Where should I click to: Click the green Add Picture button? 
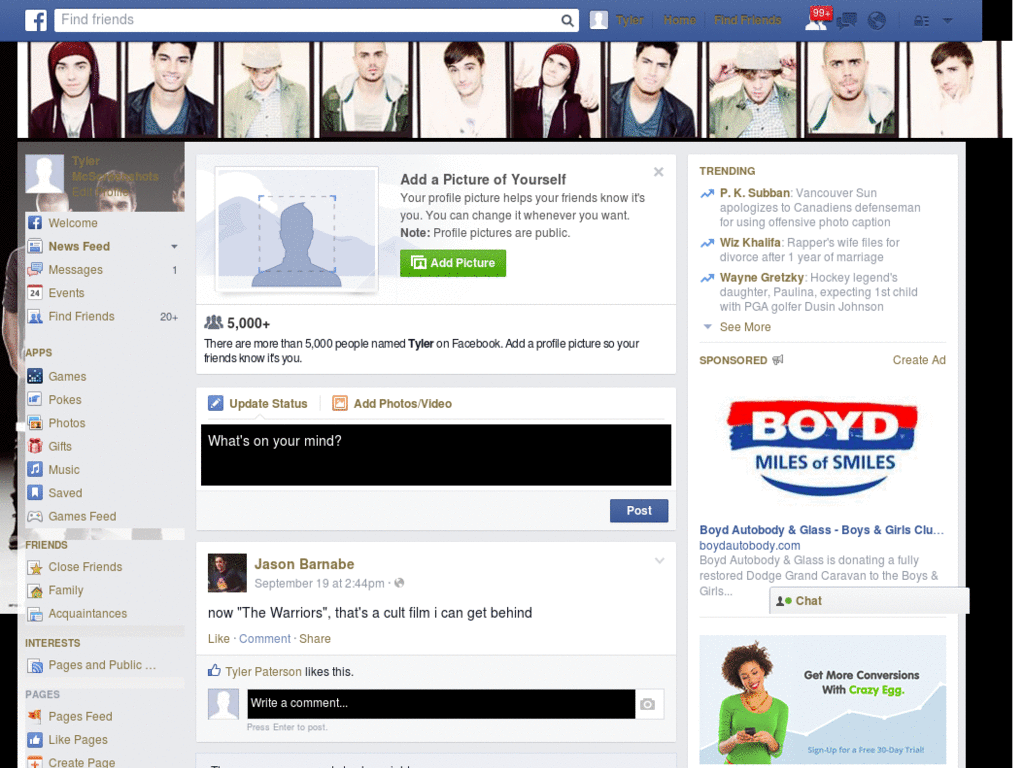(453, 263)
